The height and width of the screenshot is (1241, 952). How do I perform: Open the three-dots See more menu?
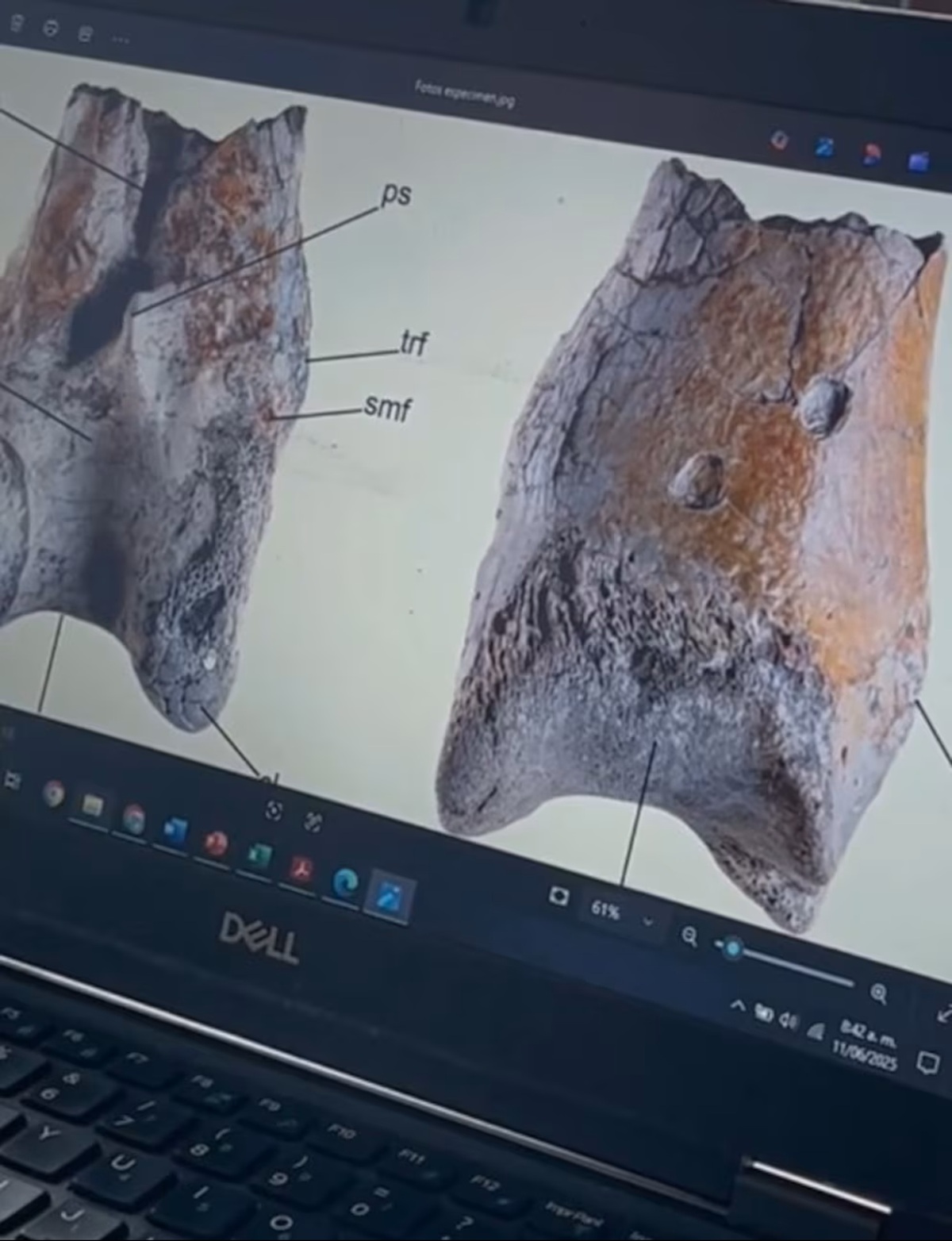[x=120, y=39]
